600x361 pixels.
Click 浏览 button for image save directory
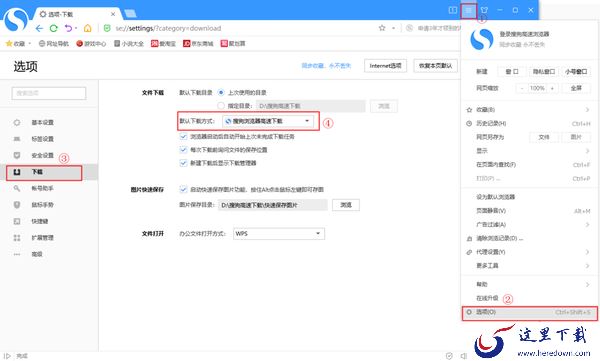pyautogui.click(x=346, y=205)
